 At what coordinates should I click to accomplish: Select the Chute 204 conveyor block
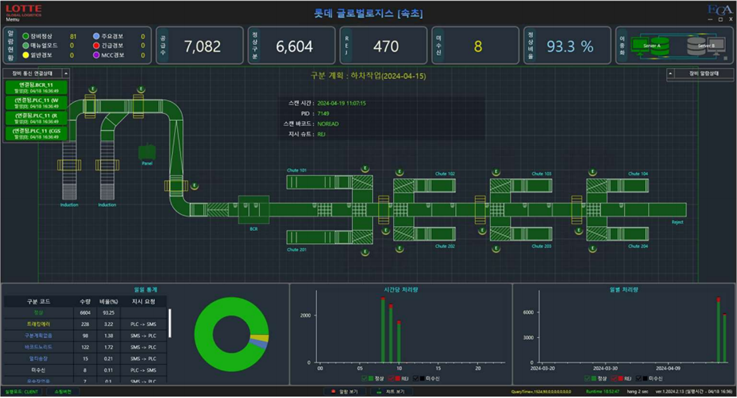click(x=618, y=234)
